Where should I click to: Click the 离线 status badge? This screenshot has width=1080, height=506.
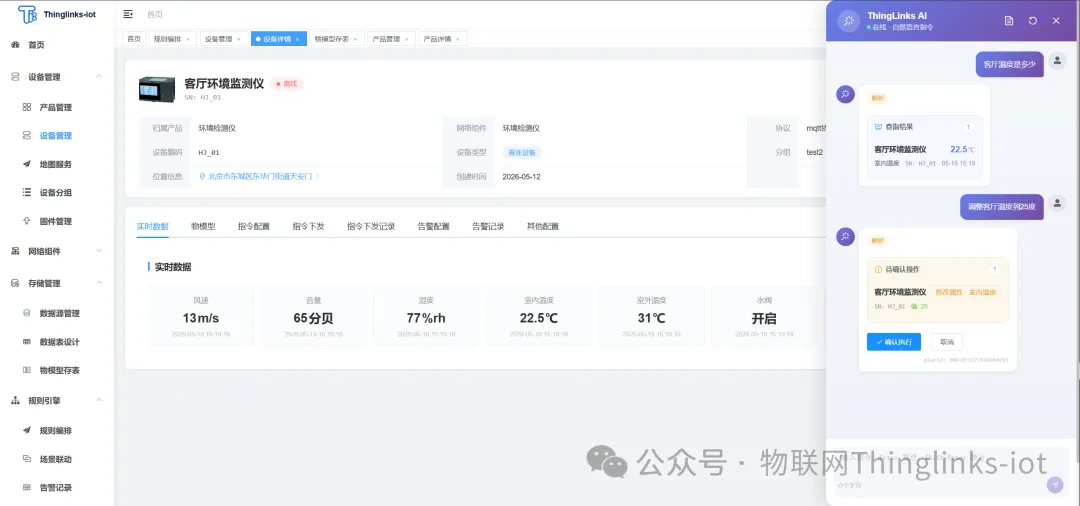point(287,84)
